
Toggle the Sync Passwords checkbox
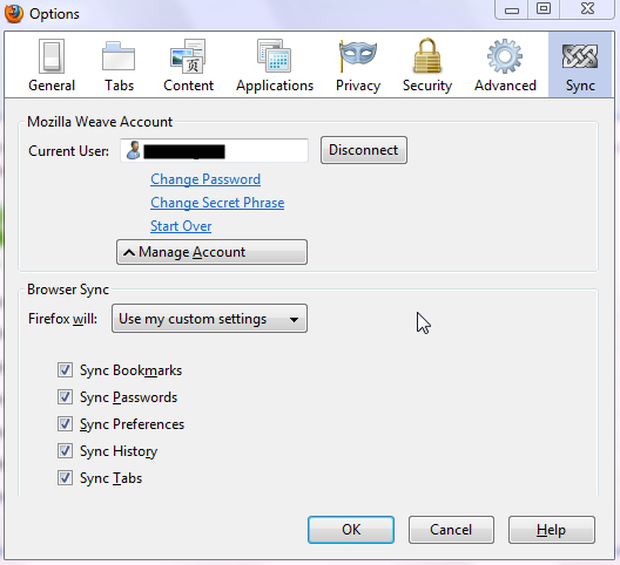[65, 397]
